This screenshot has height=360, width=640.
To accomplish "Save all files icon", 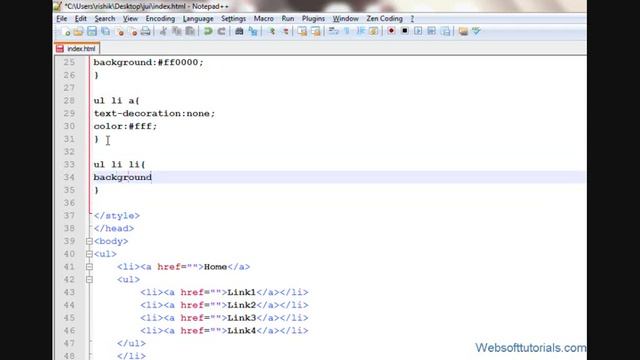I will pyautogui.click(x=105, y=31).
